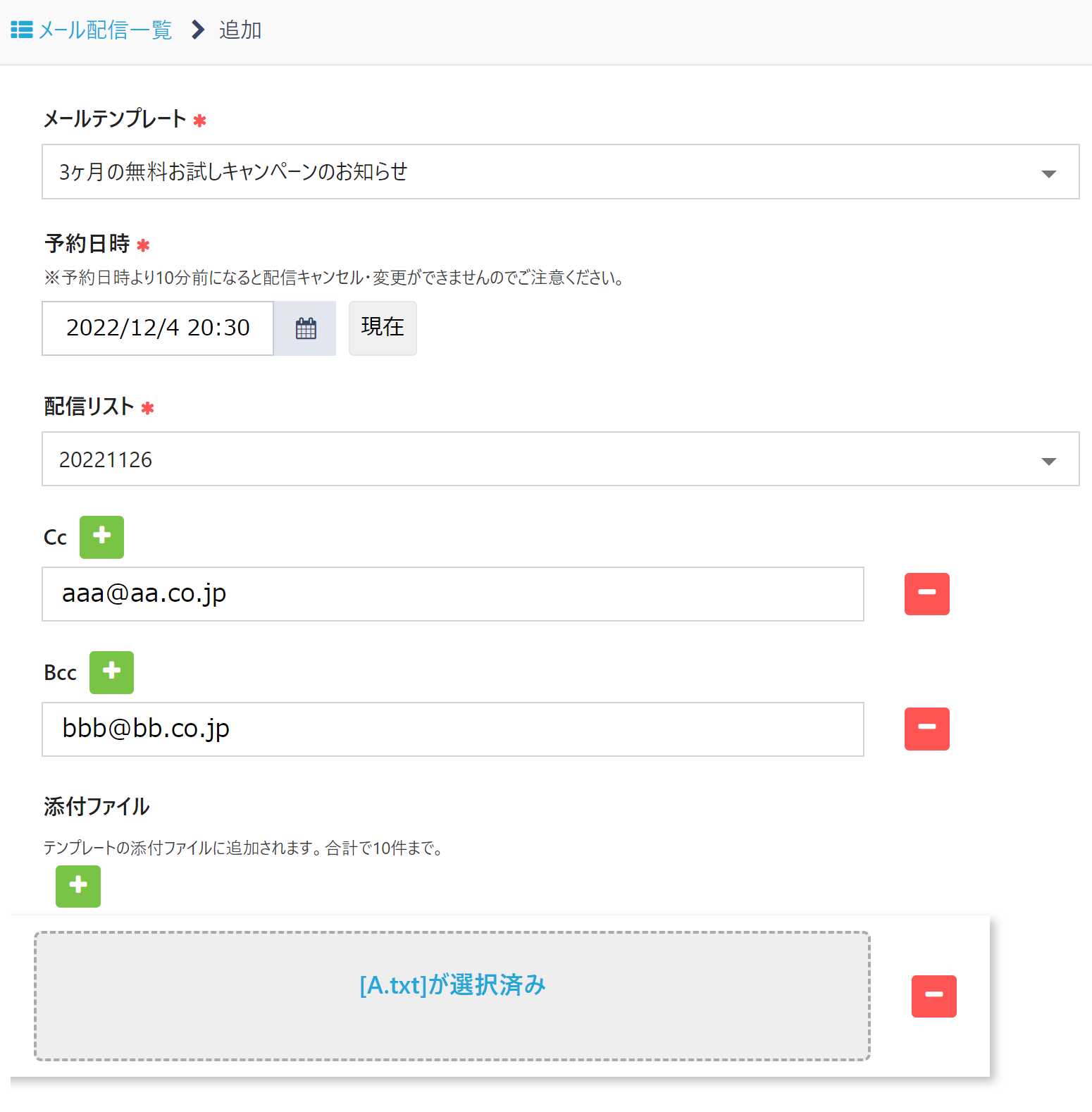The height and width of the screenshot is (1112, 1092).
Task: Add another 添付ファイル with the plus icon
Action: tap(78, 886)
